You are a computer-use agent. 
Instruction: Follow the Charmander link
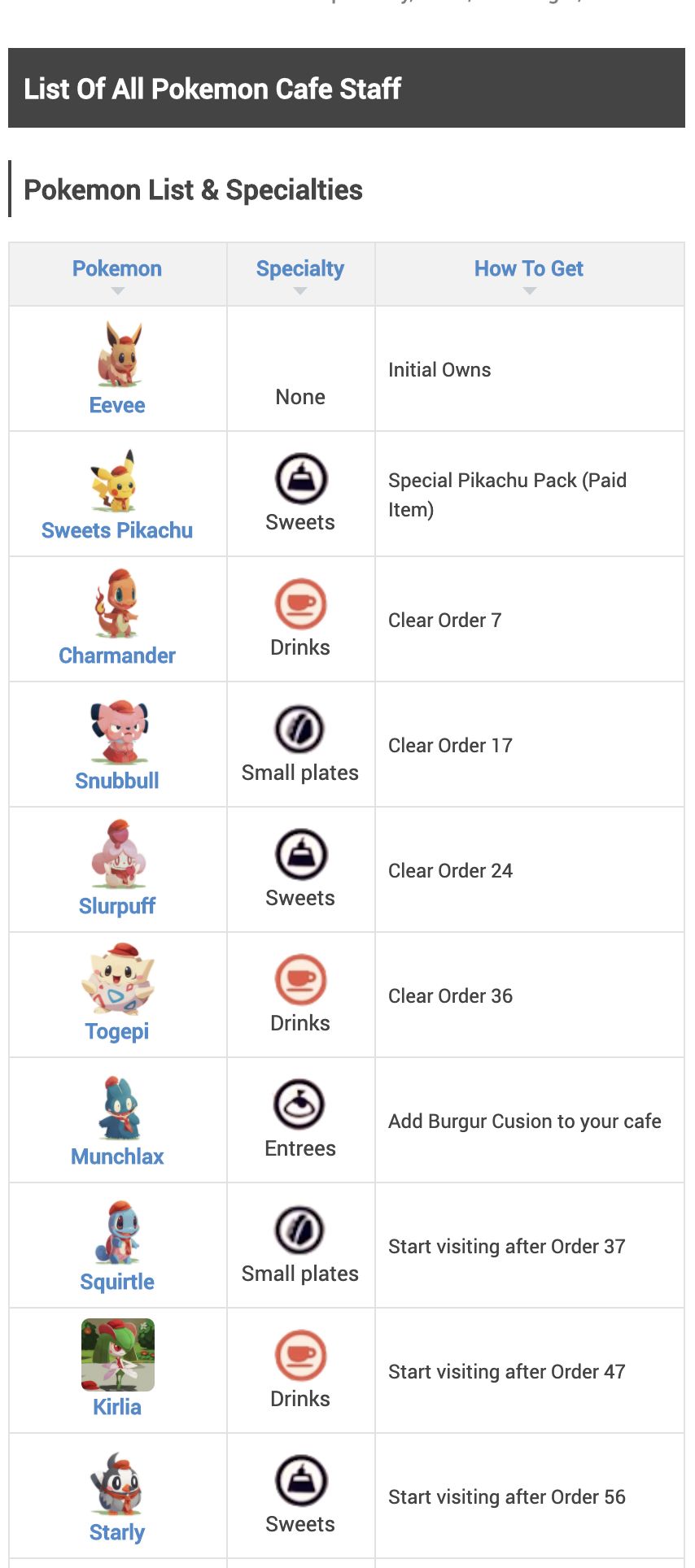click(x=117, y=656)
